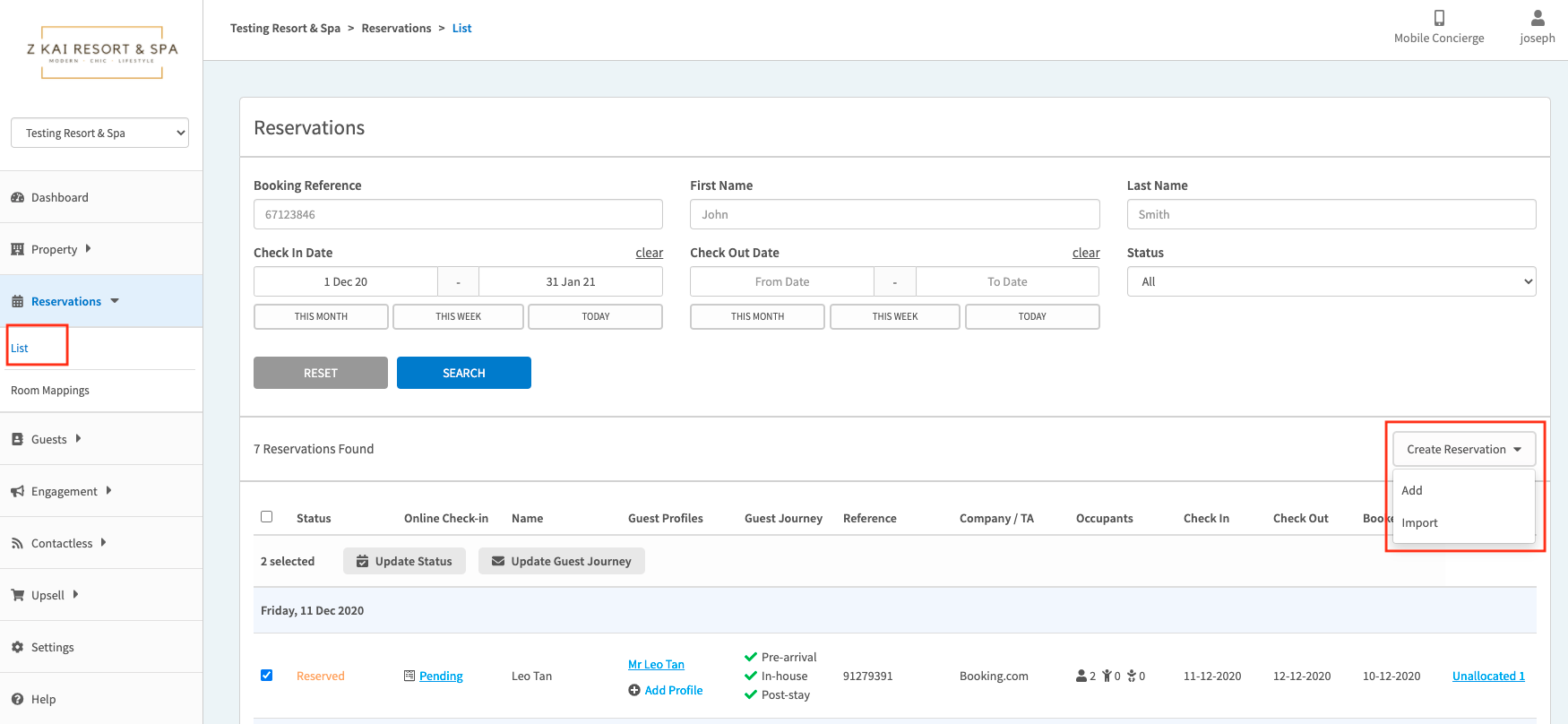Screen dimensions: 1568x724
Task: Click the Booking Reference input field
Action: (458, 214)
